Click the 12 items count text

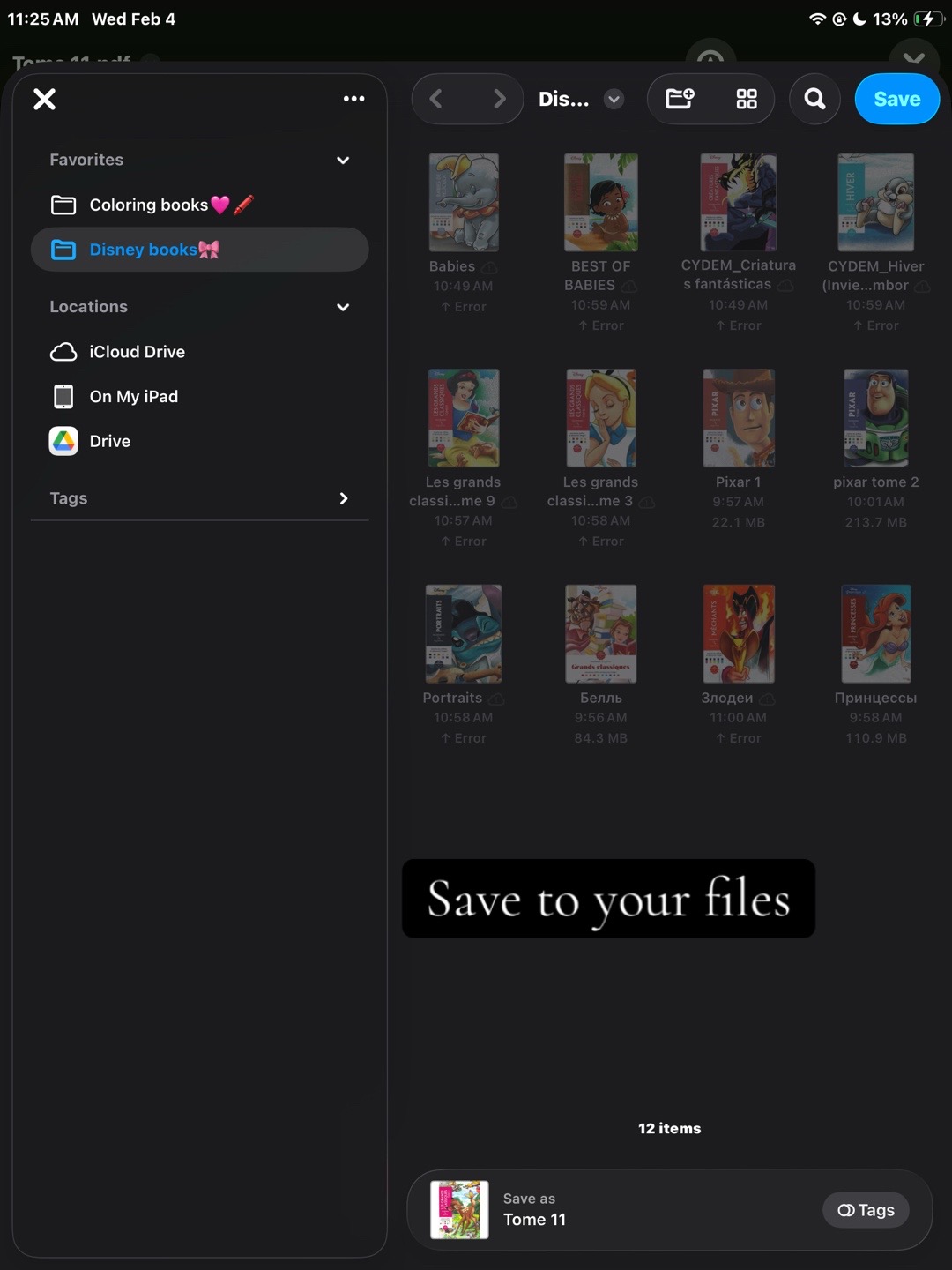670,1129
